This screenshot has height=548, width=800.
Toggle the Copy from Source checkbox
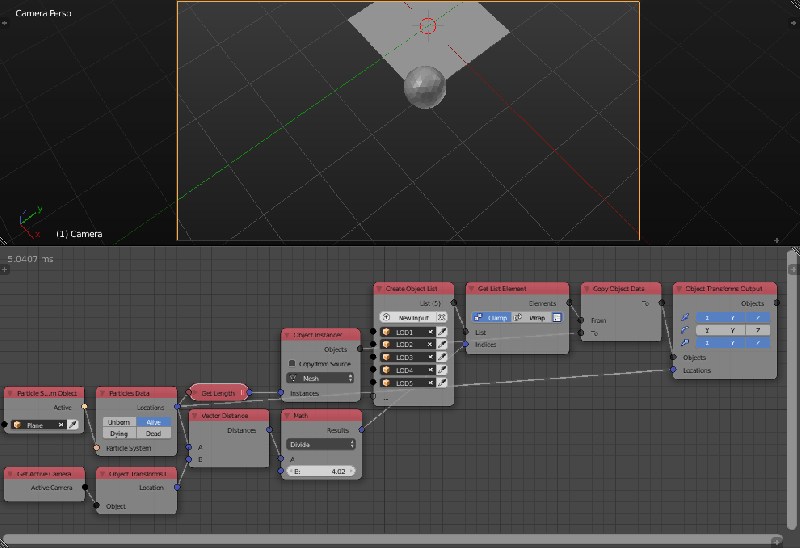(292, 363)
